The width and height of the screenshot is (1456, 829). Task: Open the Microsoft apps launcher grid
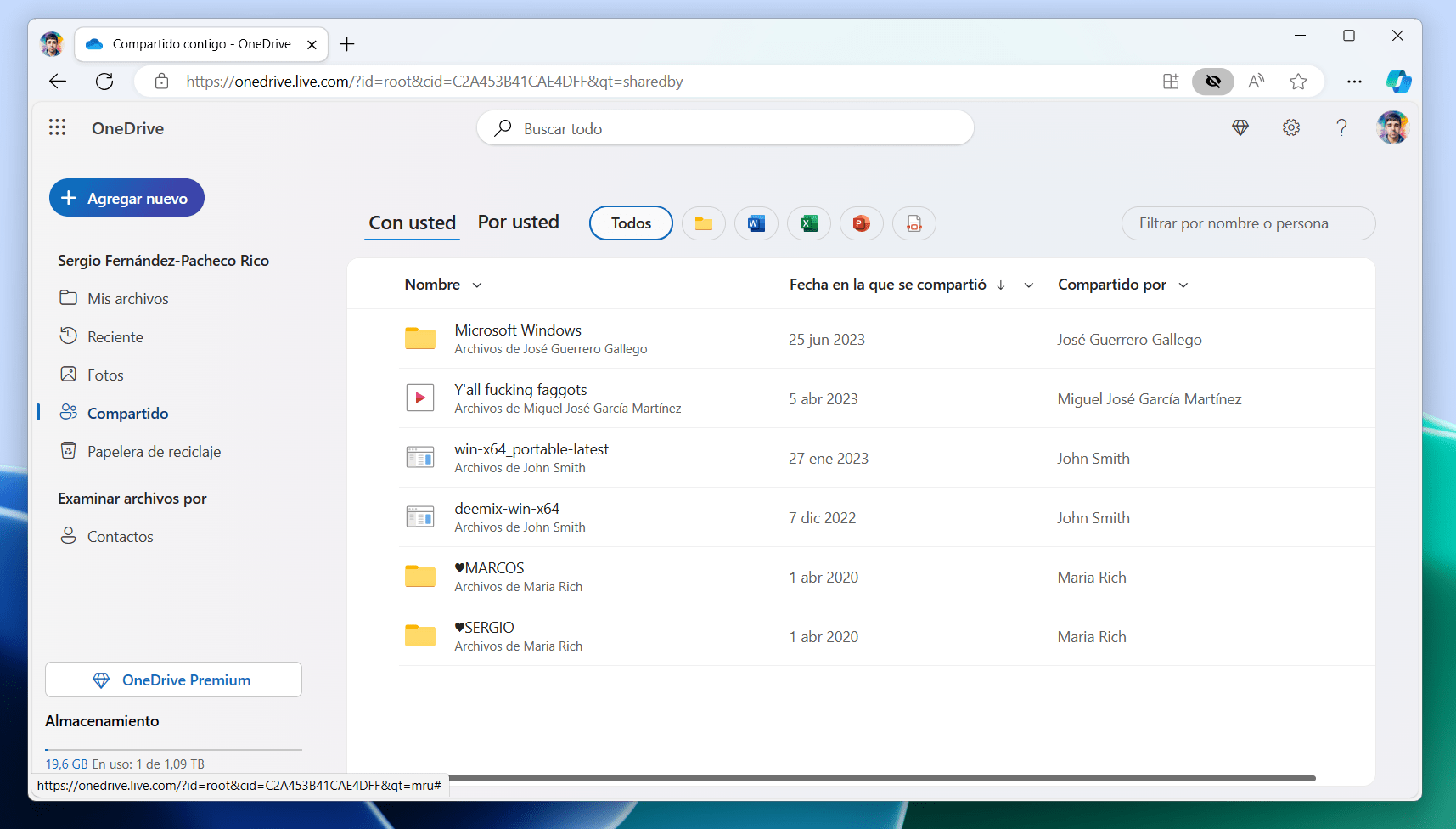57,127
